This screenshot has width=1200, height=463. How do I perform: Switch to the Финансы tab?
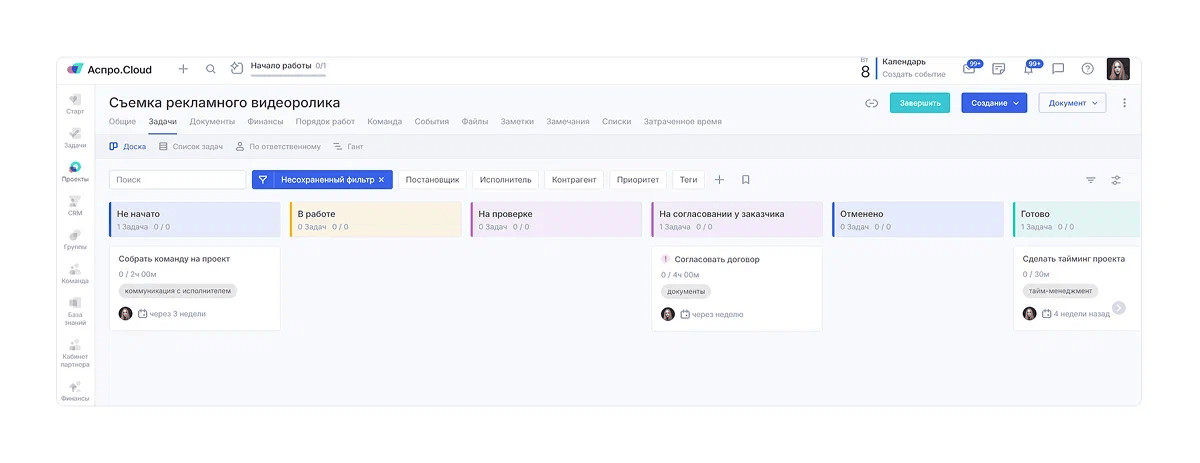[265, 122]
